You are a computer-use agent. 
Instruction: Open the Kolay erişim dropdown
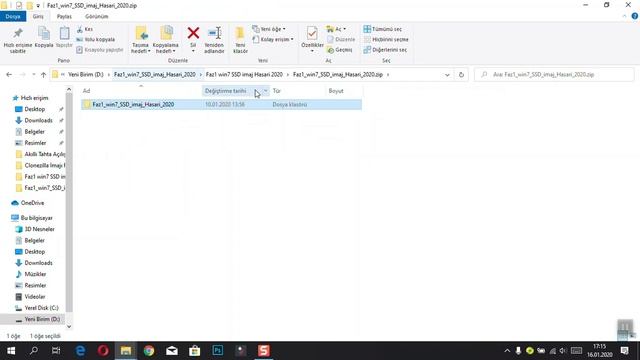coord(273,40)
